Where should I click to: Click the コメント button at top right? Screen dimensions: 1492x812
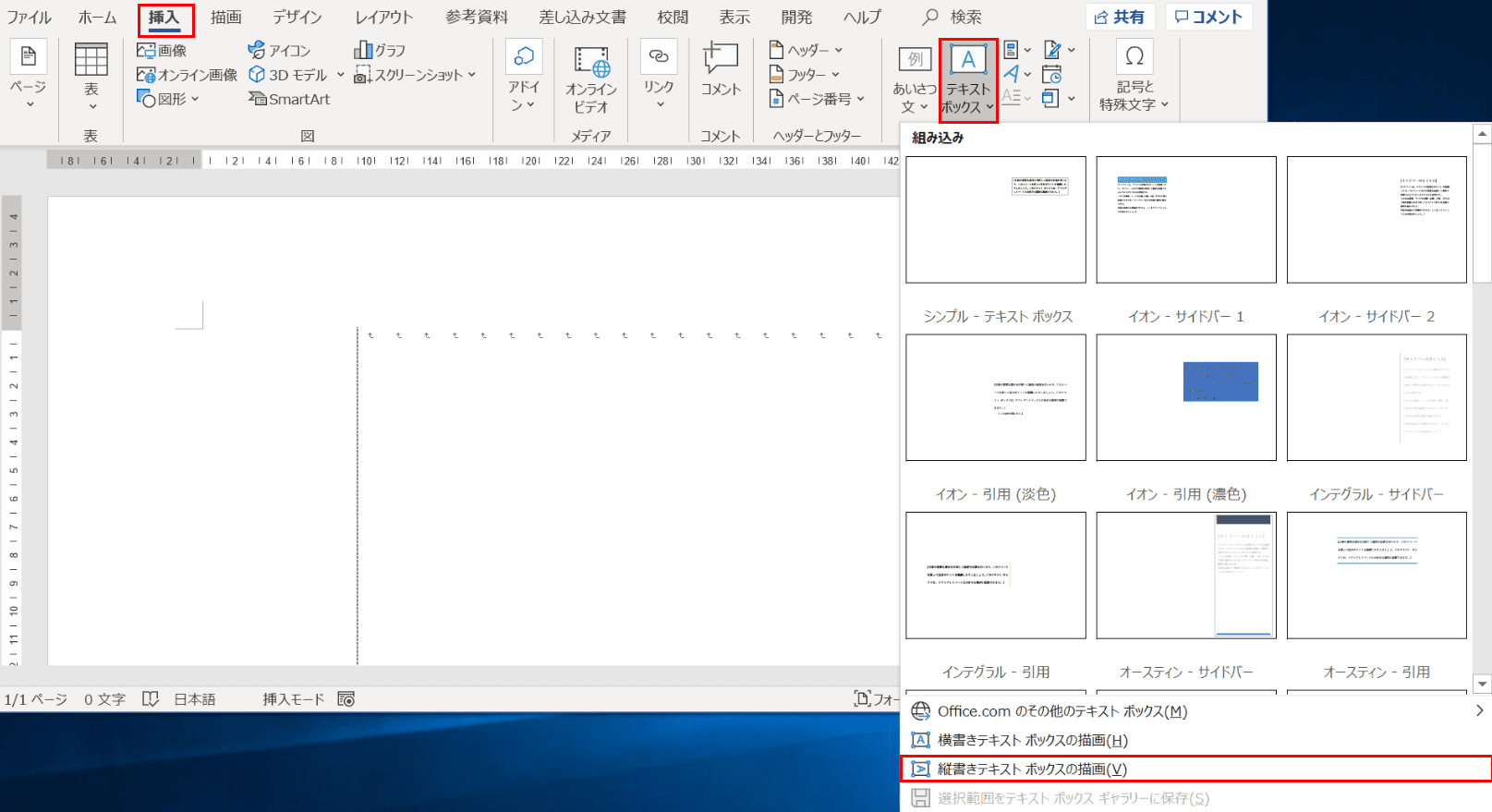pyautogui.click(x=1208, y=17)
